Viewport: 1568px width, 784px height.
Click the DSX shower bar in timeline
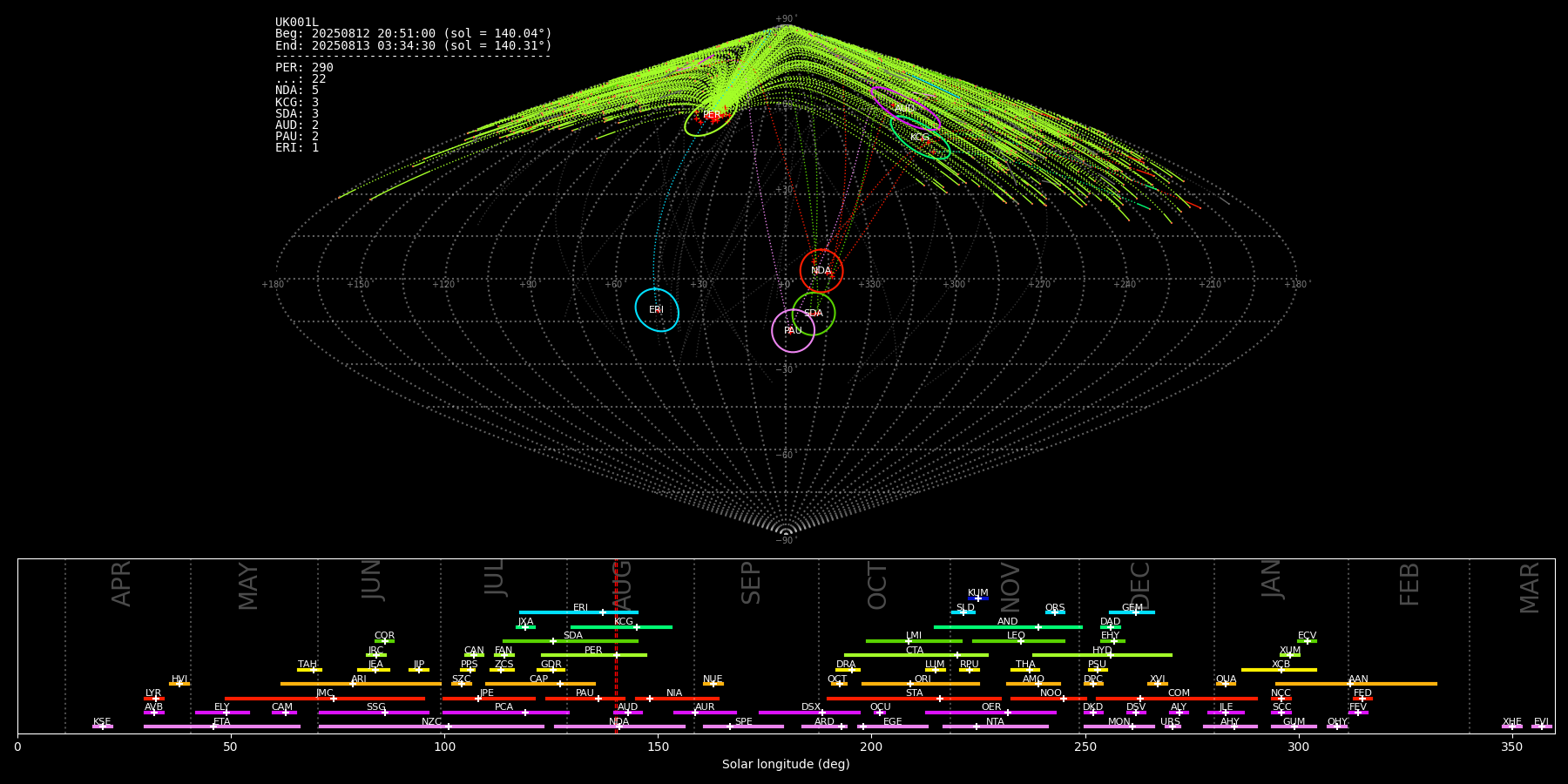point(809,713)
